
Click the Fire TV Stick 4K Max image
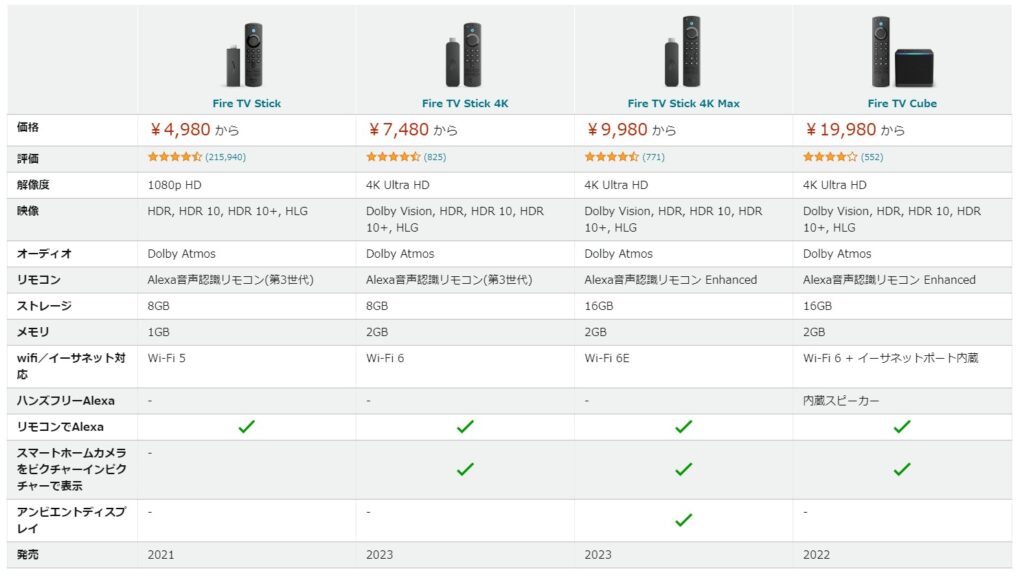pyautogui.click(x=683, y=52)
